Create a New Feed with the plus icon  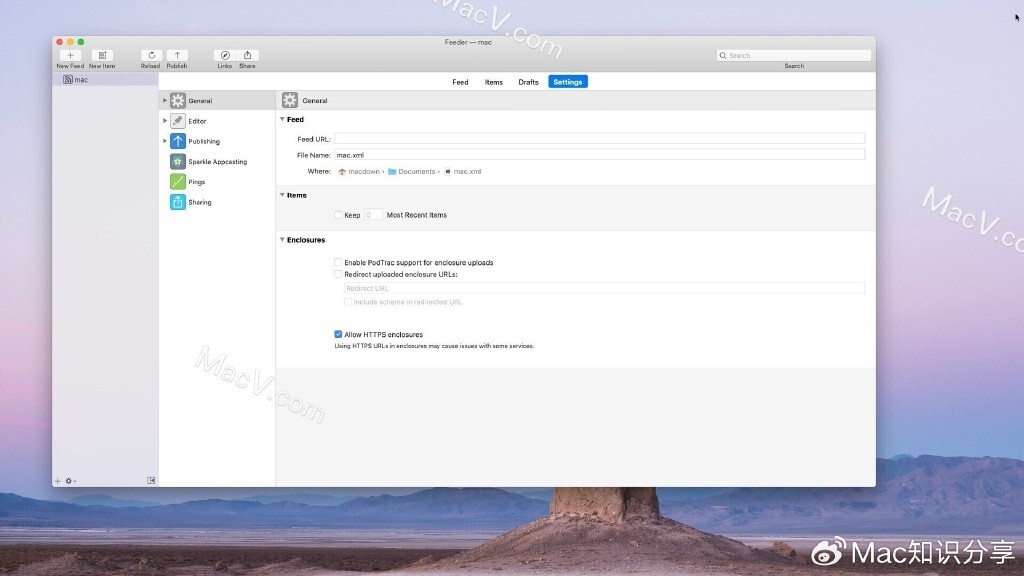[71, 57]
